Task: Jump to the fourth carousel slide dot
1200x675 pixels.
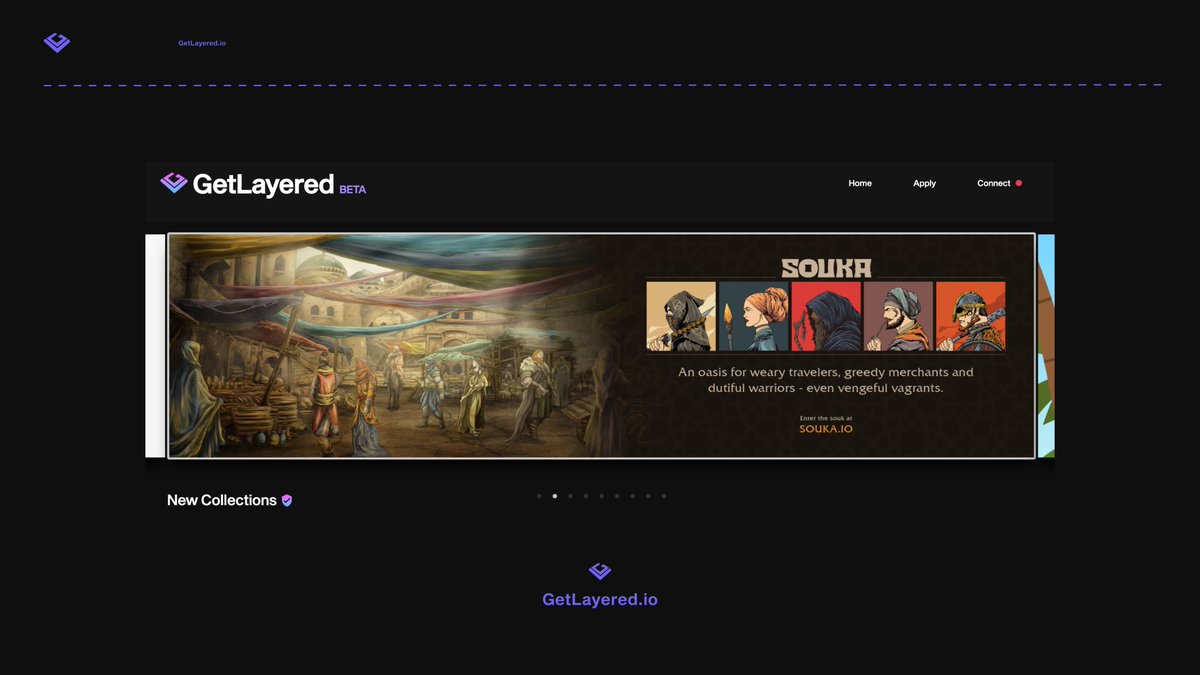Action: 586,496
